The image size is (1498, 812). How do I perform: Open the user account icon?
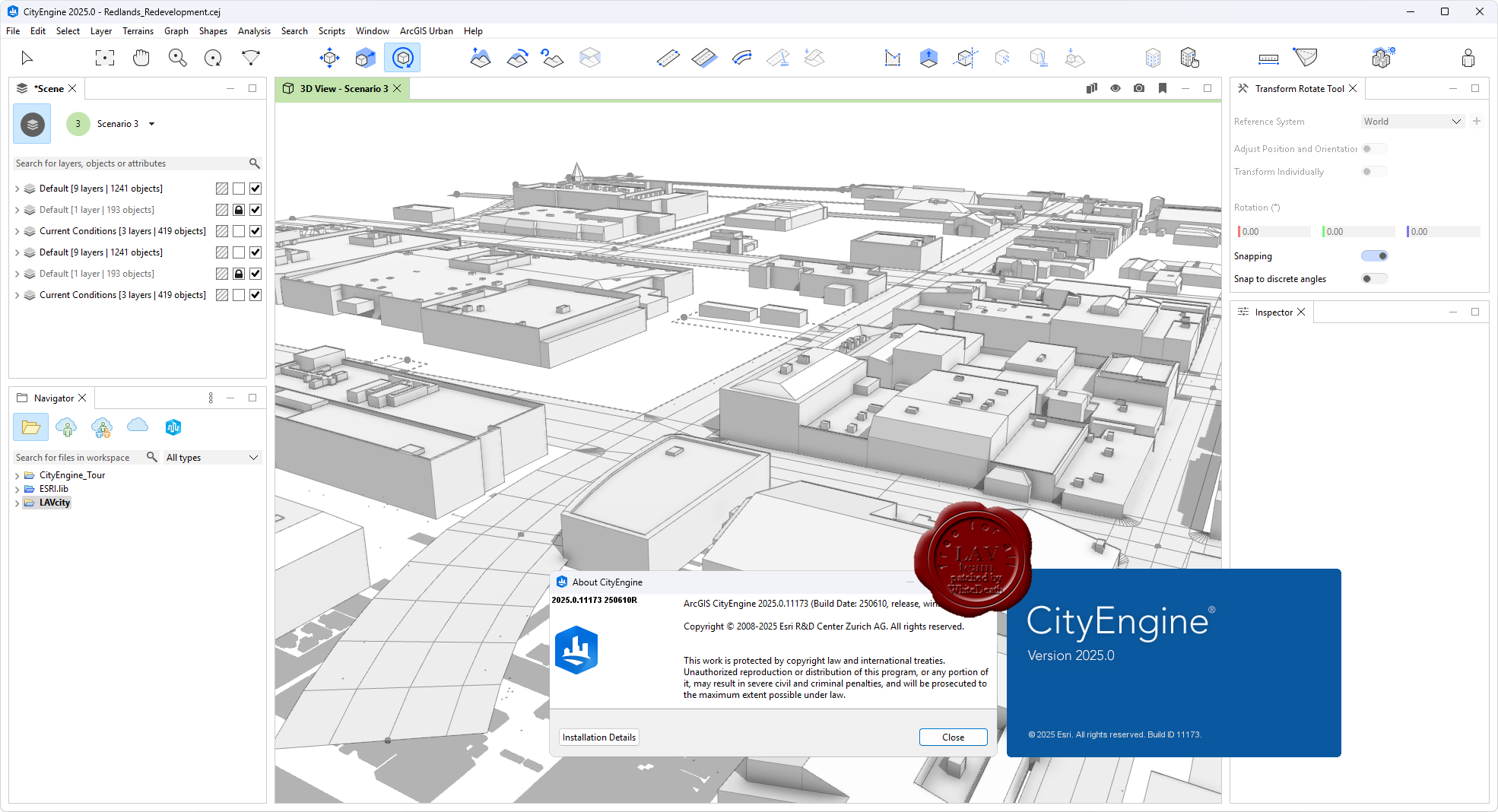click(x=1468, y=58)
